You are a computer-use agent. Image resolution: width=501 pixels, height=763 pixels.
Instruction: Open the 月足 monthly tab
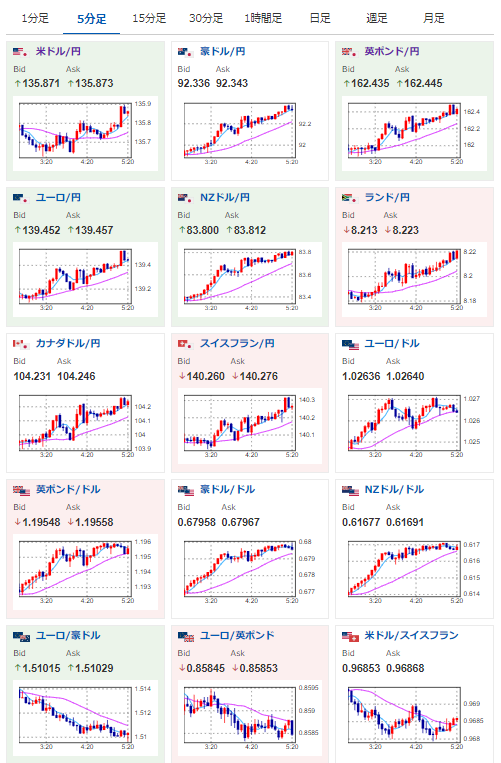pyautogui.click(x=433, y=18)
